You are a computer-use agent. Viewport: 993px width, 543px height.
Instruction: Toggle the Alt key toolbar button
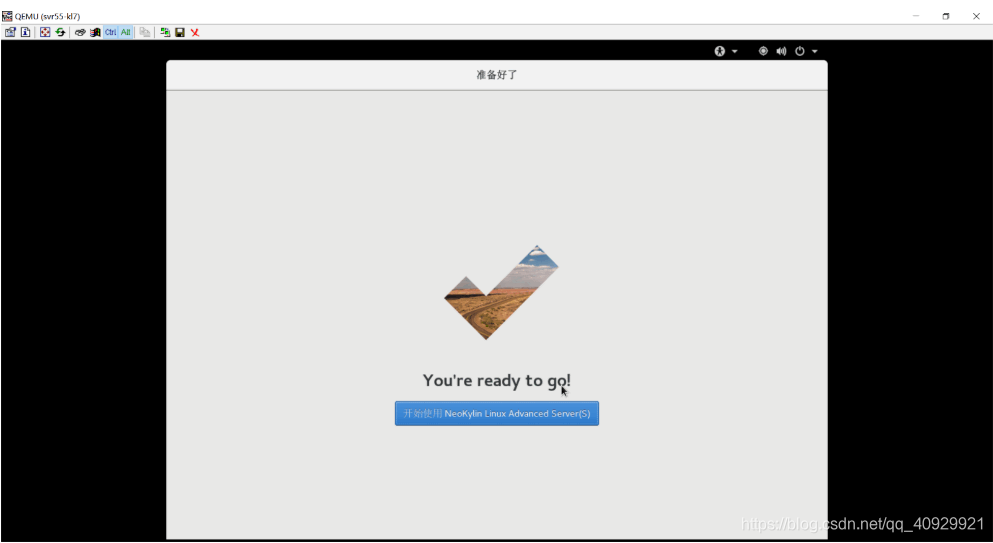click(x=125, y=32)
